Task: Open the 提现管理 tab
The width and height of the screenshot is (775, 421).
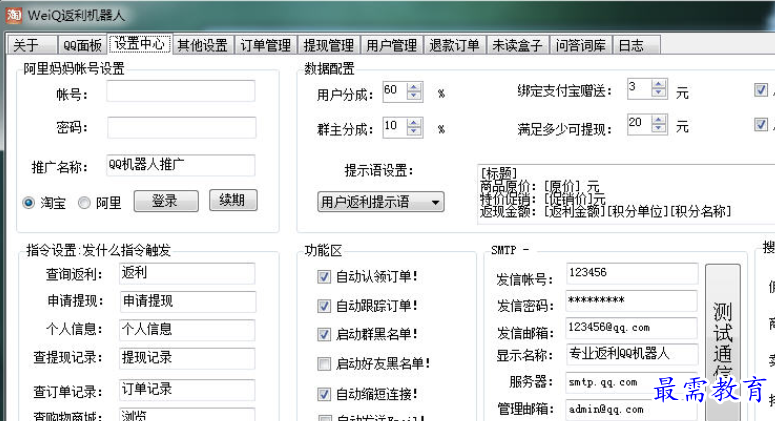Action: pyautogui.click(x=329, y=45)
